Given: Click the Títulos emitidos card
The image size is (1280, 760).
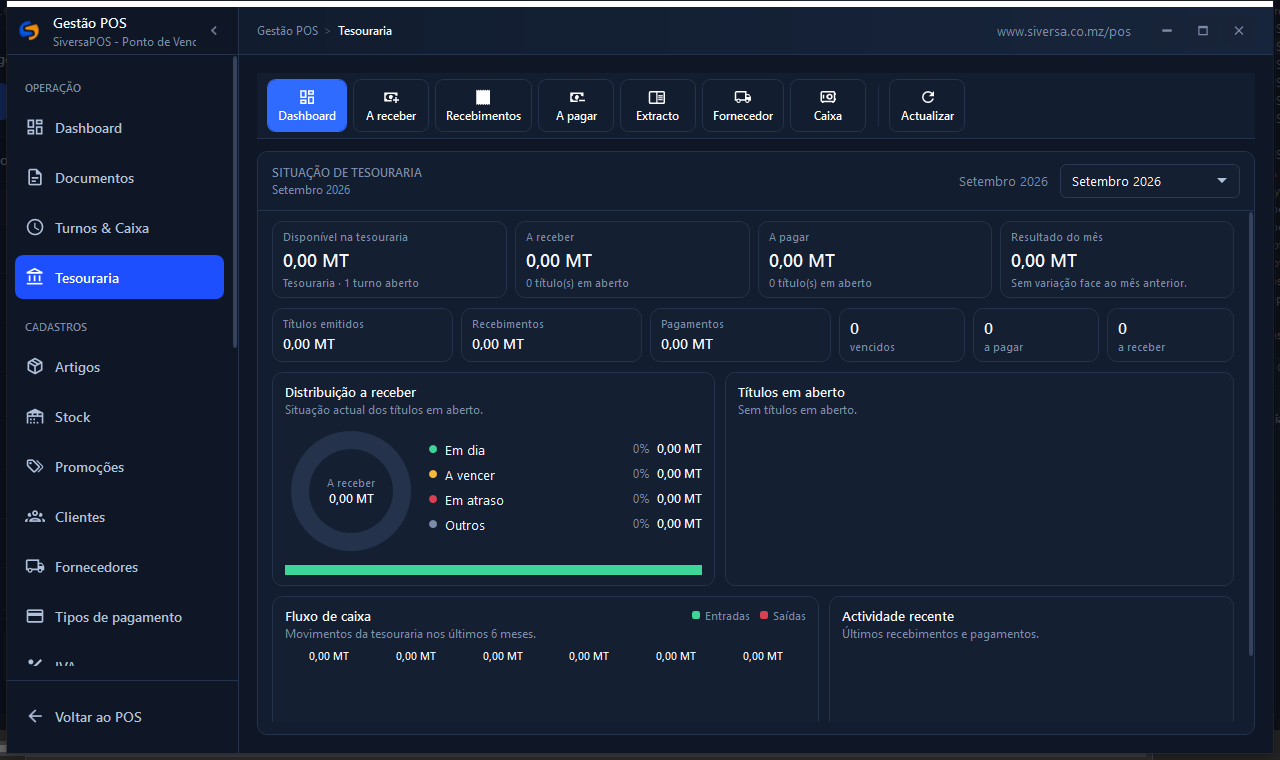Looking at the screenshot, I should [x=362, y=335].
